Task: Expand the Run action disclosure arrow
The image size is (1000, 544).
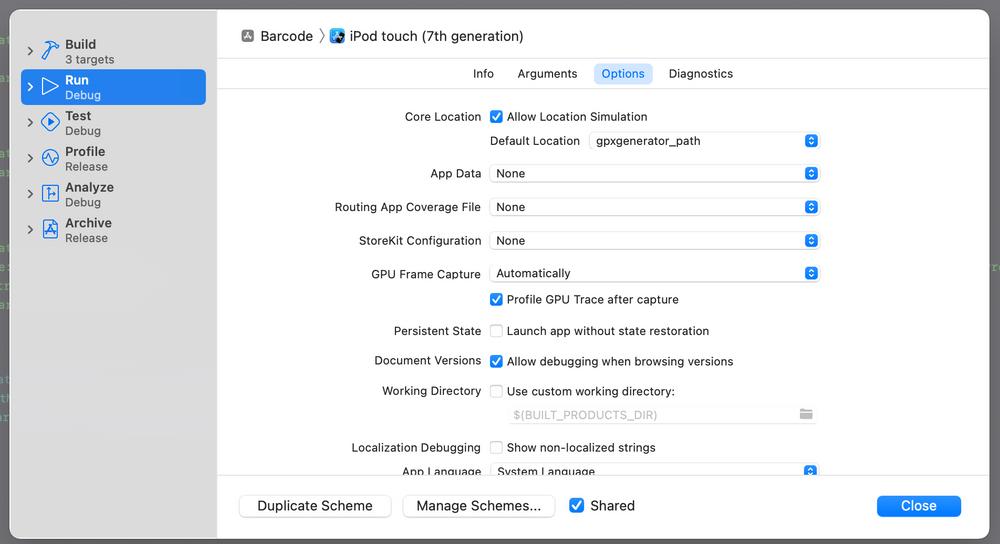Action: (x=30, y=86)
